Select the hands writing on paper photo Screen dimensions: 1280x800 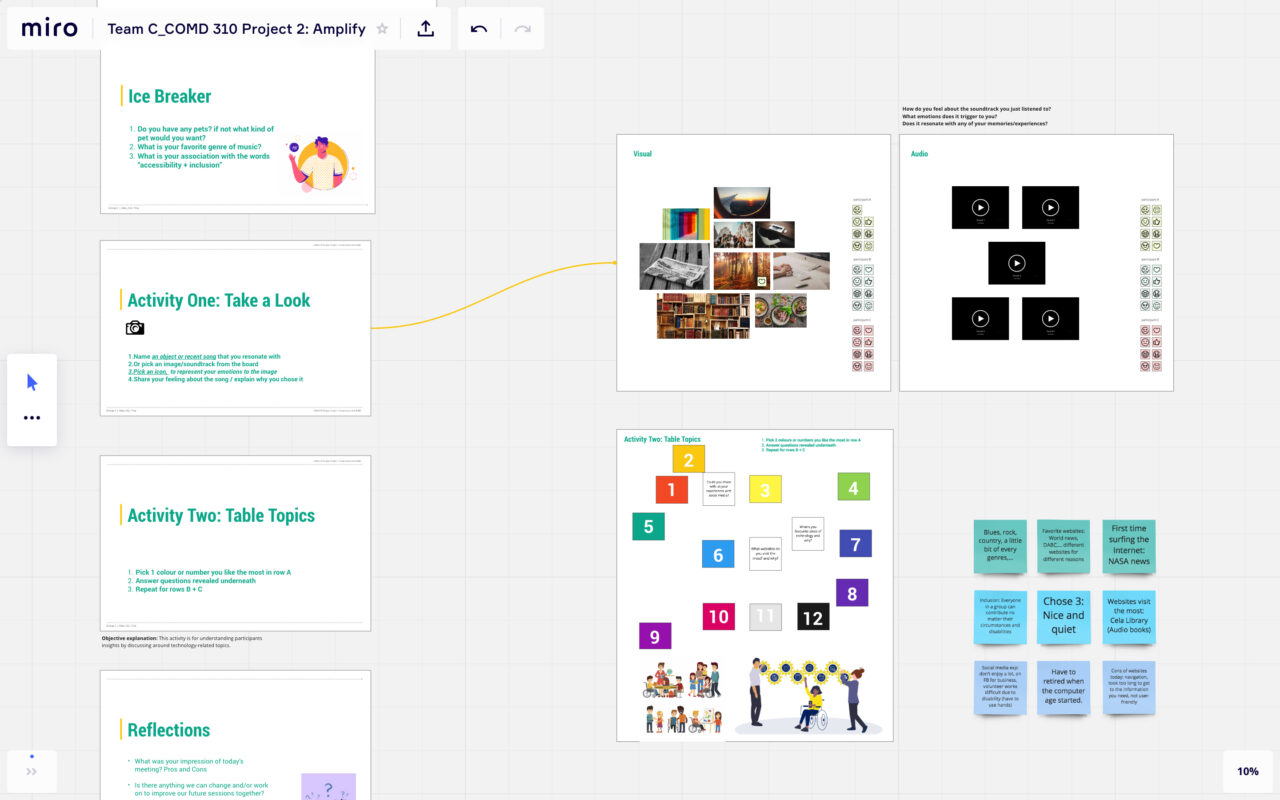[x=801, y=270]
